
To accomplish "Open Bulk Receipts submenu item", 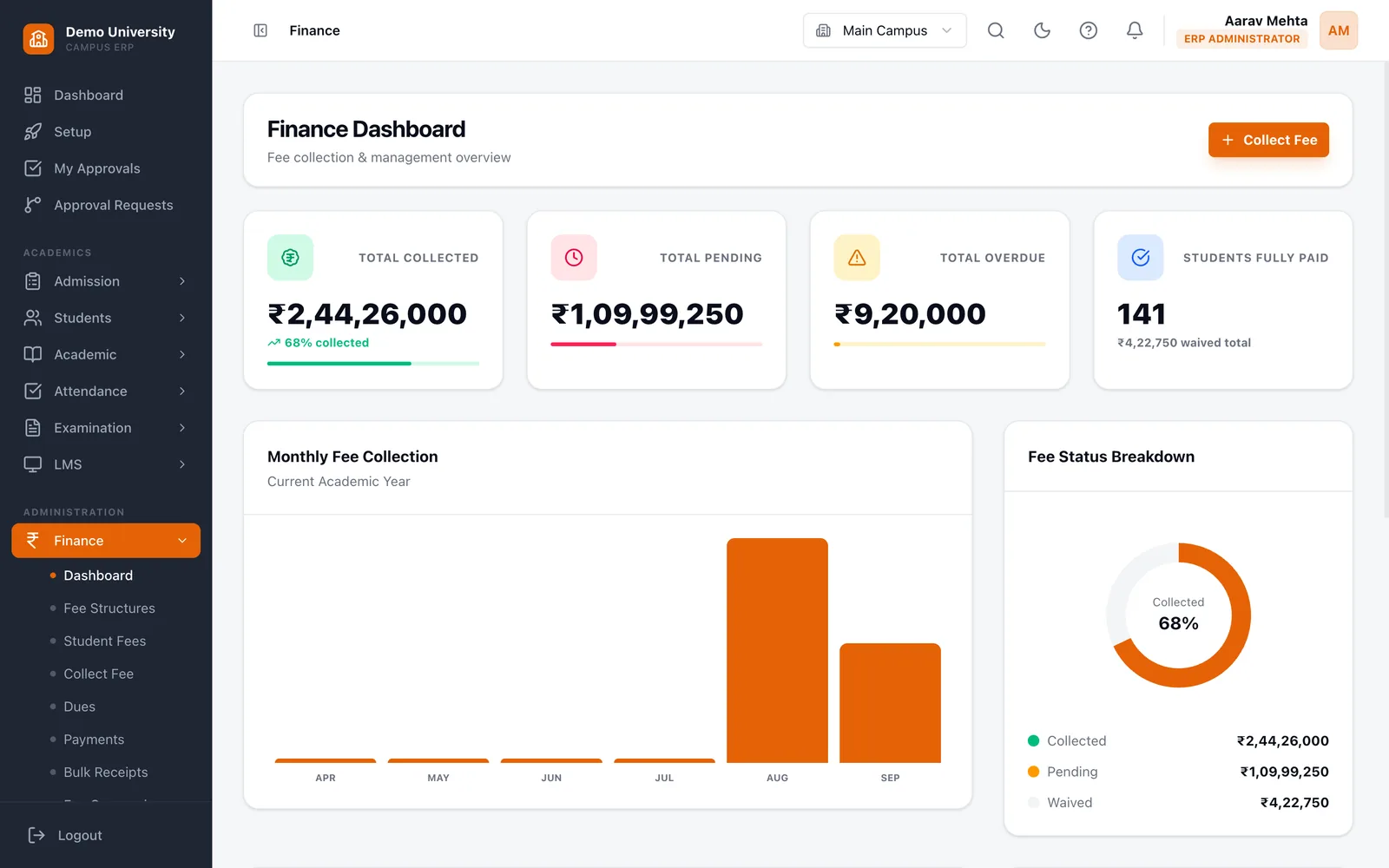I will [x=106, y=773].
